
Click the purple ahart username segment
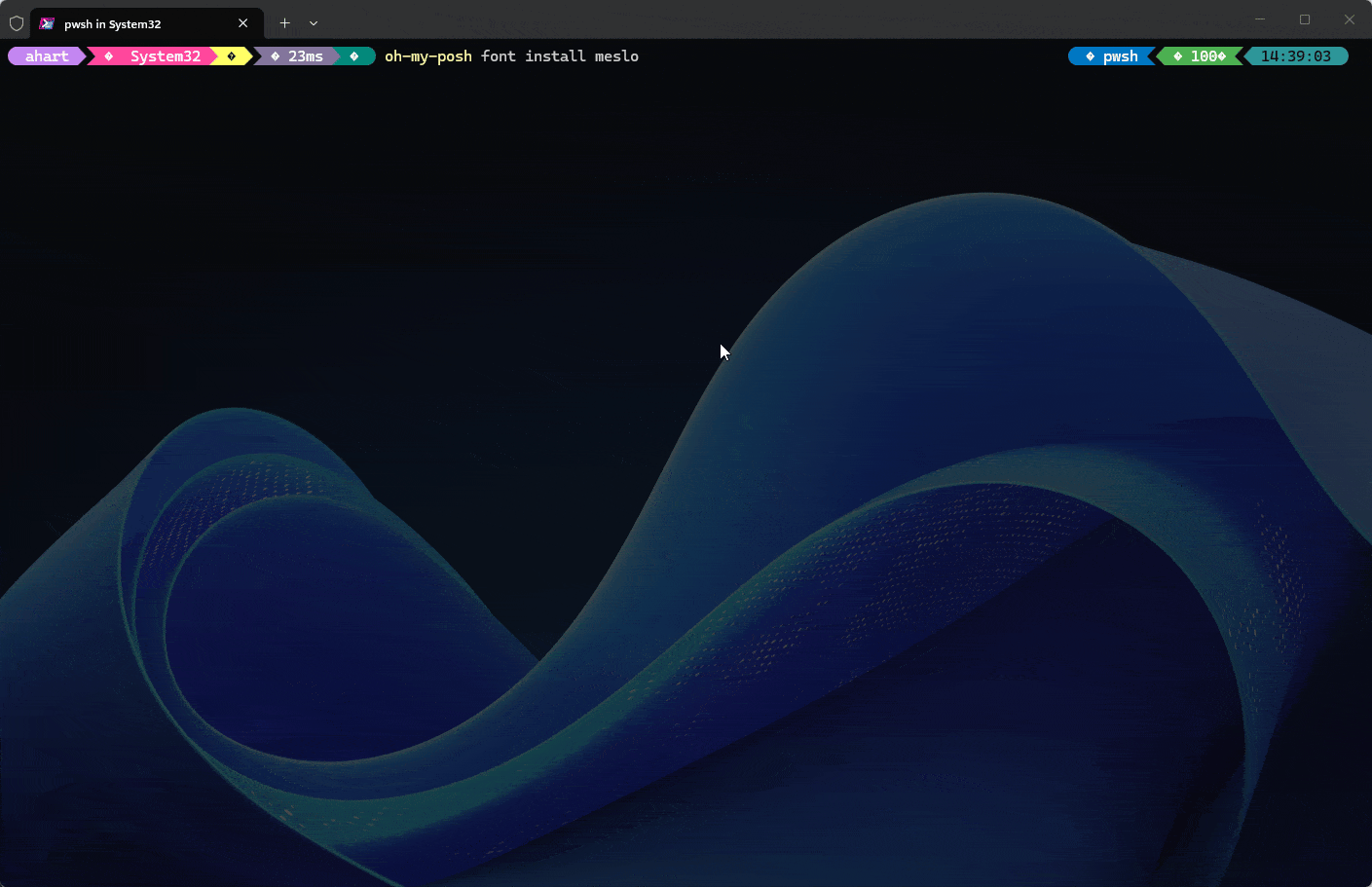click(x=45, y=55)
